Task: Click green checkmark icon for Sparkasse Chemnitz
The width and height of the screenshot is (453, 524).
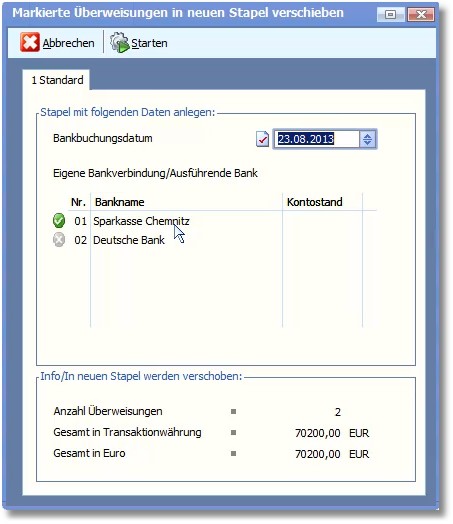Action: pyautogui.click(x=59, y=221)
